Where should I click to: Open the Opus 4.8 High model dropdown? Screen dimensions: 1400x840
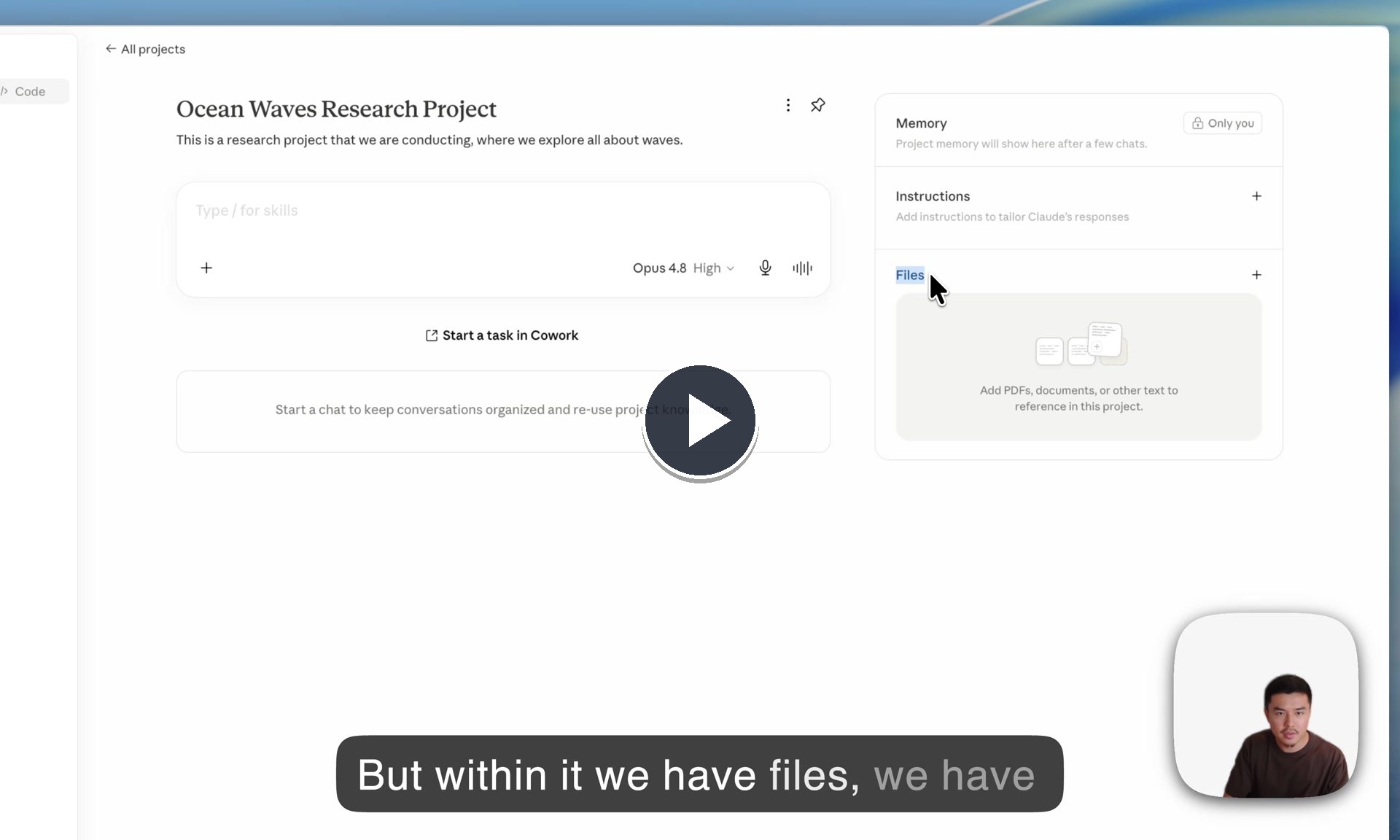(683, 268)
